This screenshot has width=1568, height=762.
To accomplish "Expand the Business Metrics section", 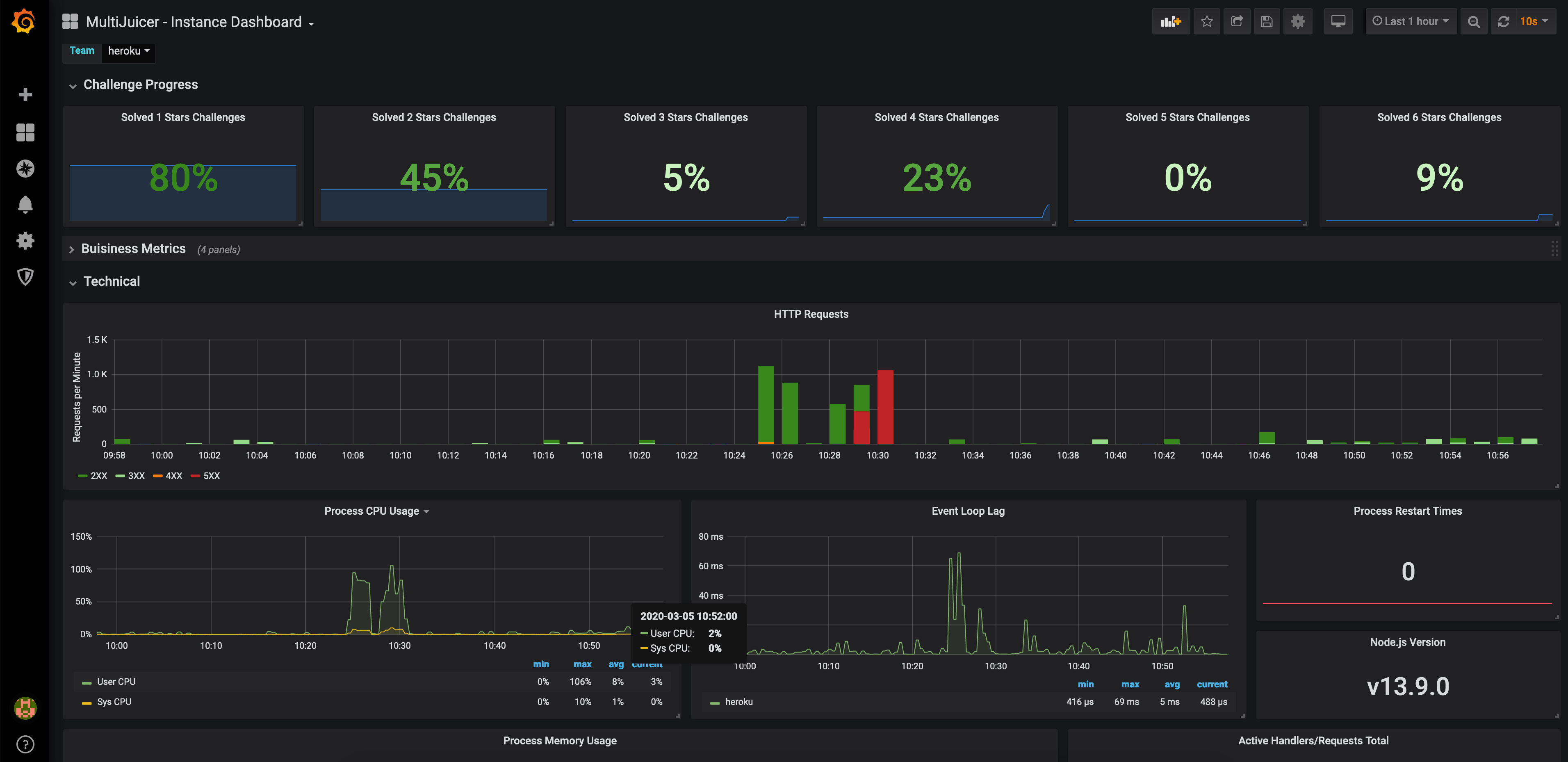I will point(70,249).
